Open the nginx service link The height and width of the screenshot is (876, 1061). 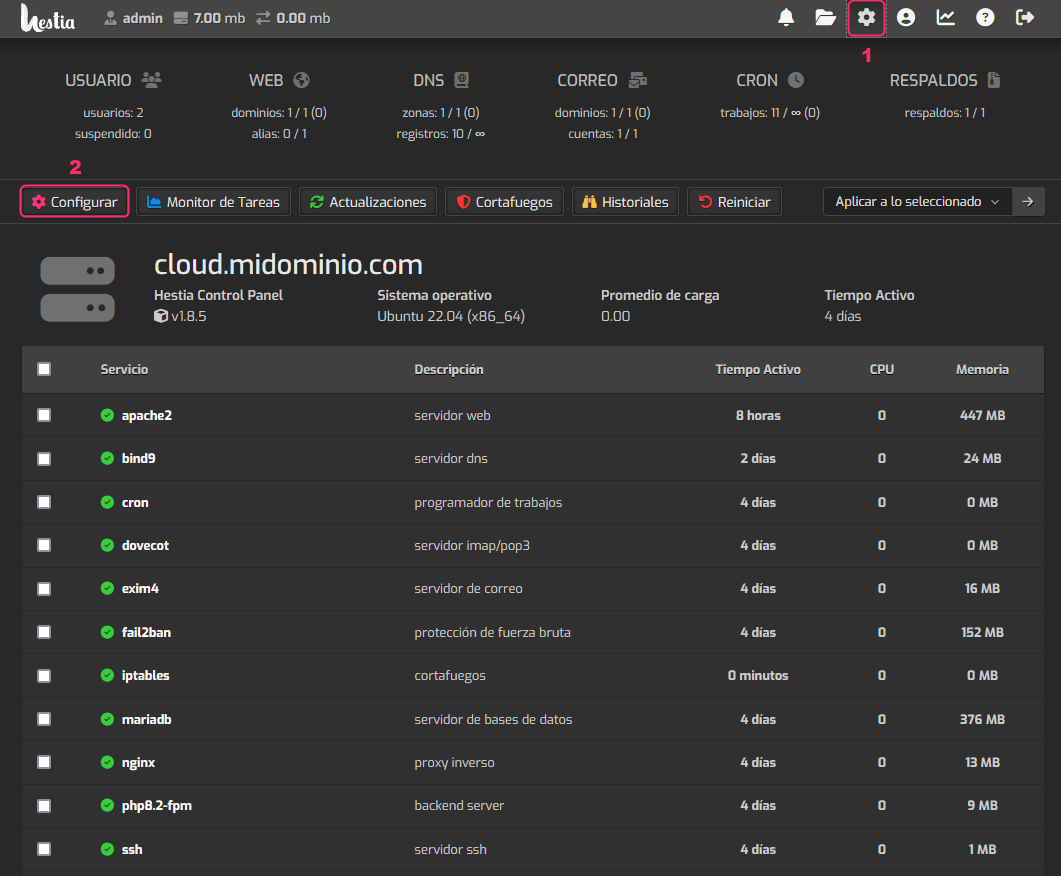[138, 762]
